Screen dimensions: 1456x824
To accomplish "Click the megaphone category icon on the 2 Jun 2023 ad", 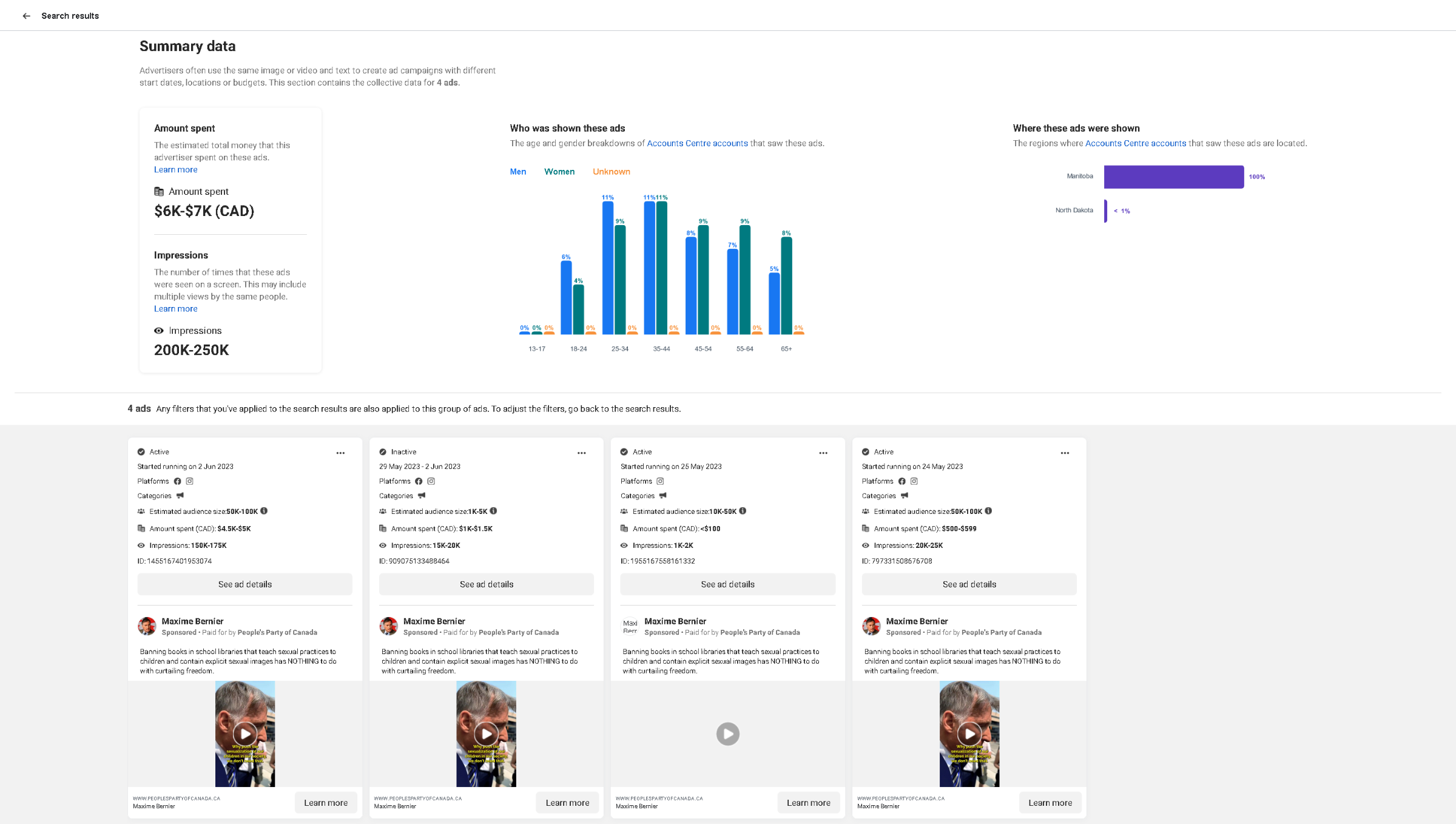I will point(180,496).
